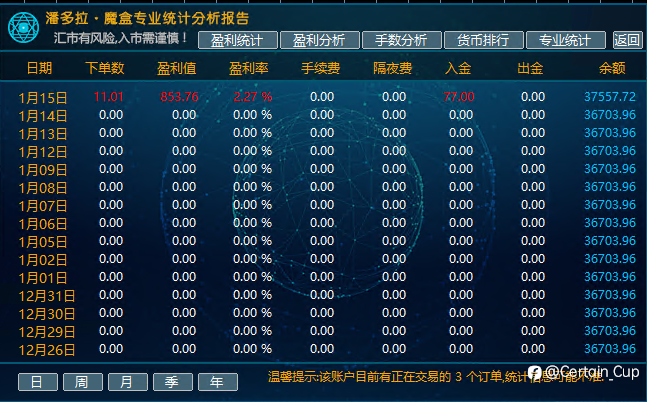Click the 2.27 % profit rate
The image size is (647, 402).
pos(253,97)
